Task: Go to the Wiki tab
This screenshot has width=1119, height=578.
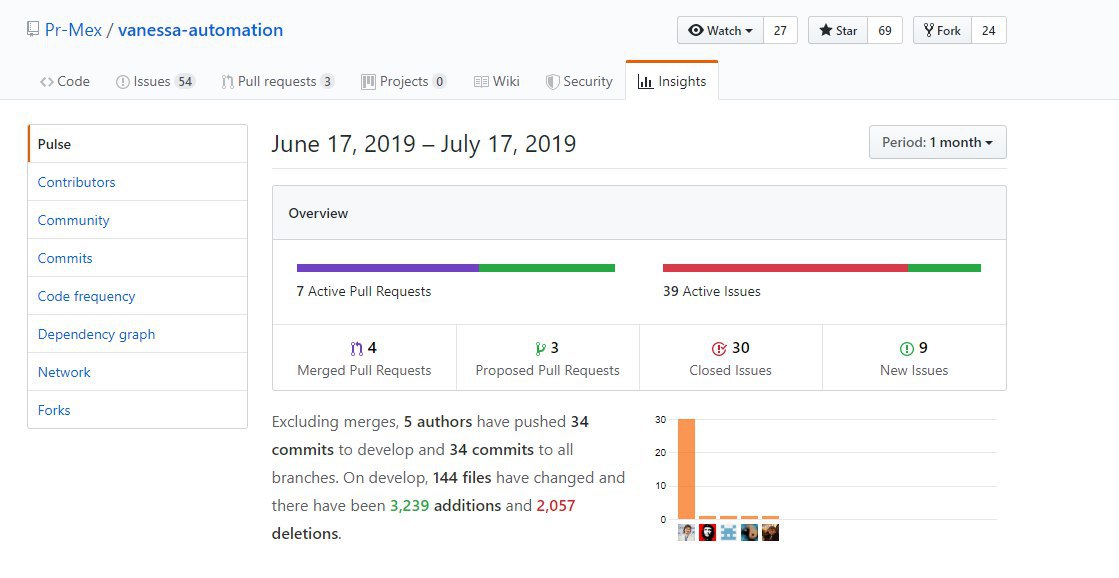Action: 497,81
